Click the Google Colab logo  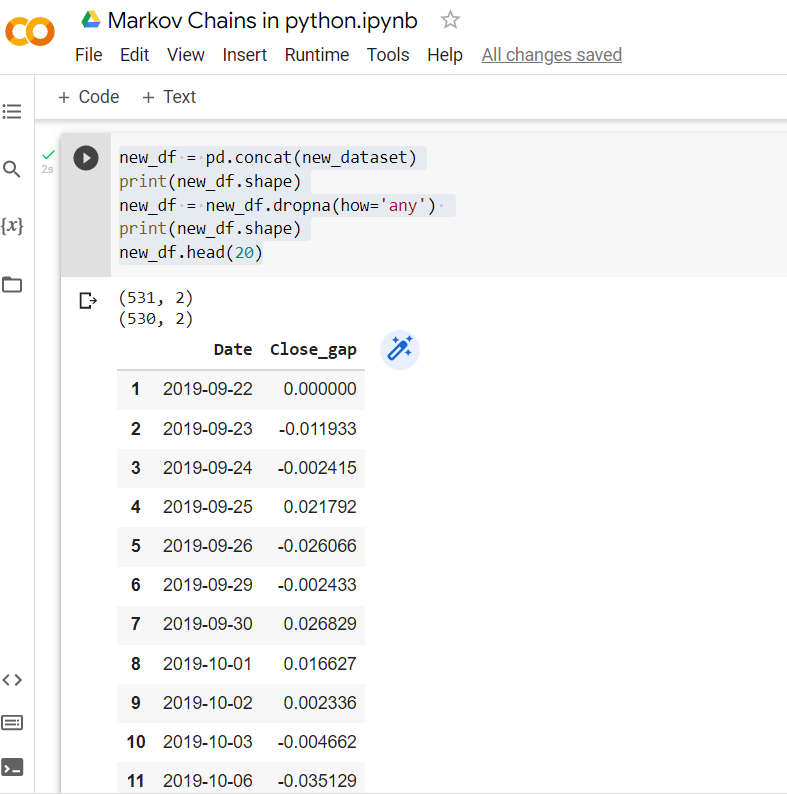(x=30, y=32)
